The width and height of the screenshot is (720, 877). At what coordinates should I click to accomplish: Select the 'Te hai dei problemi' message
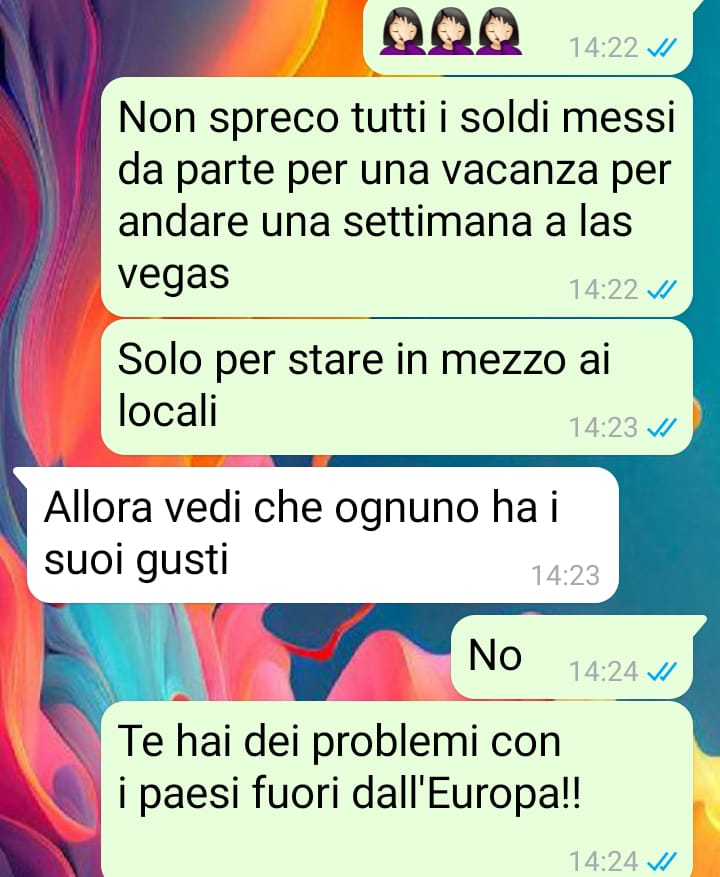click(397, 789)
